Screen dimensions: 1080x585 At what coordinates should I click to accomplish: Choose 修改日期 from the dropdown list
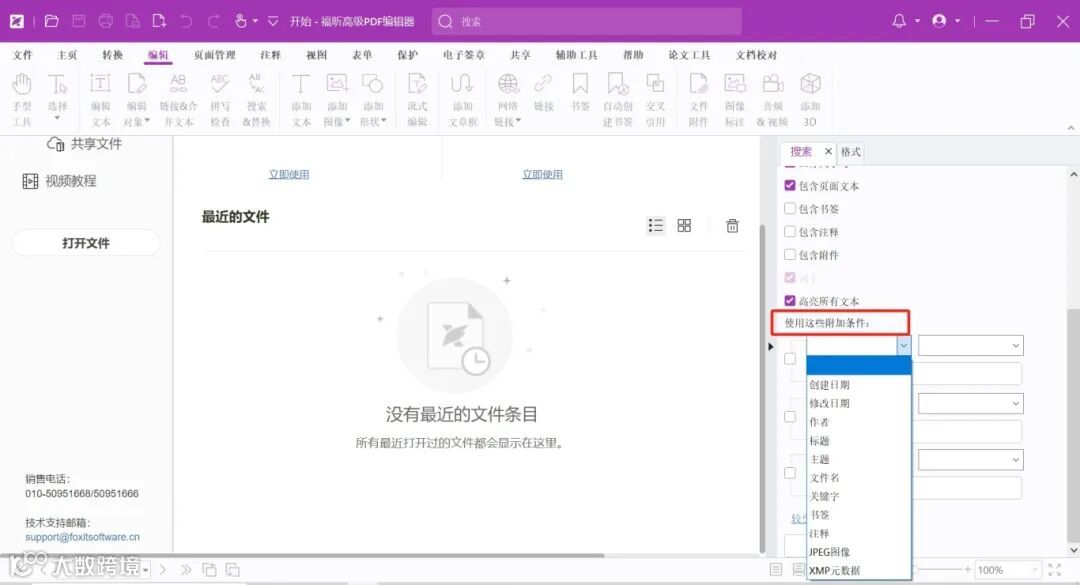tap(859, 403)
